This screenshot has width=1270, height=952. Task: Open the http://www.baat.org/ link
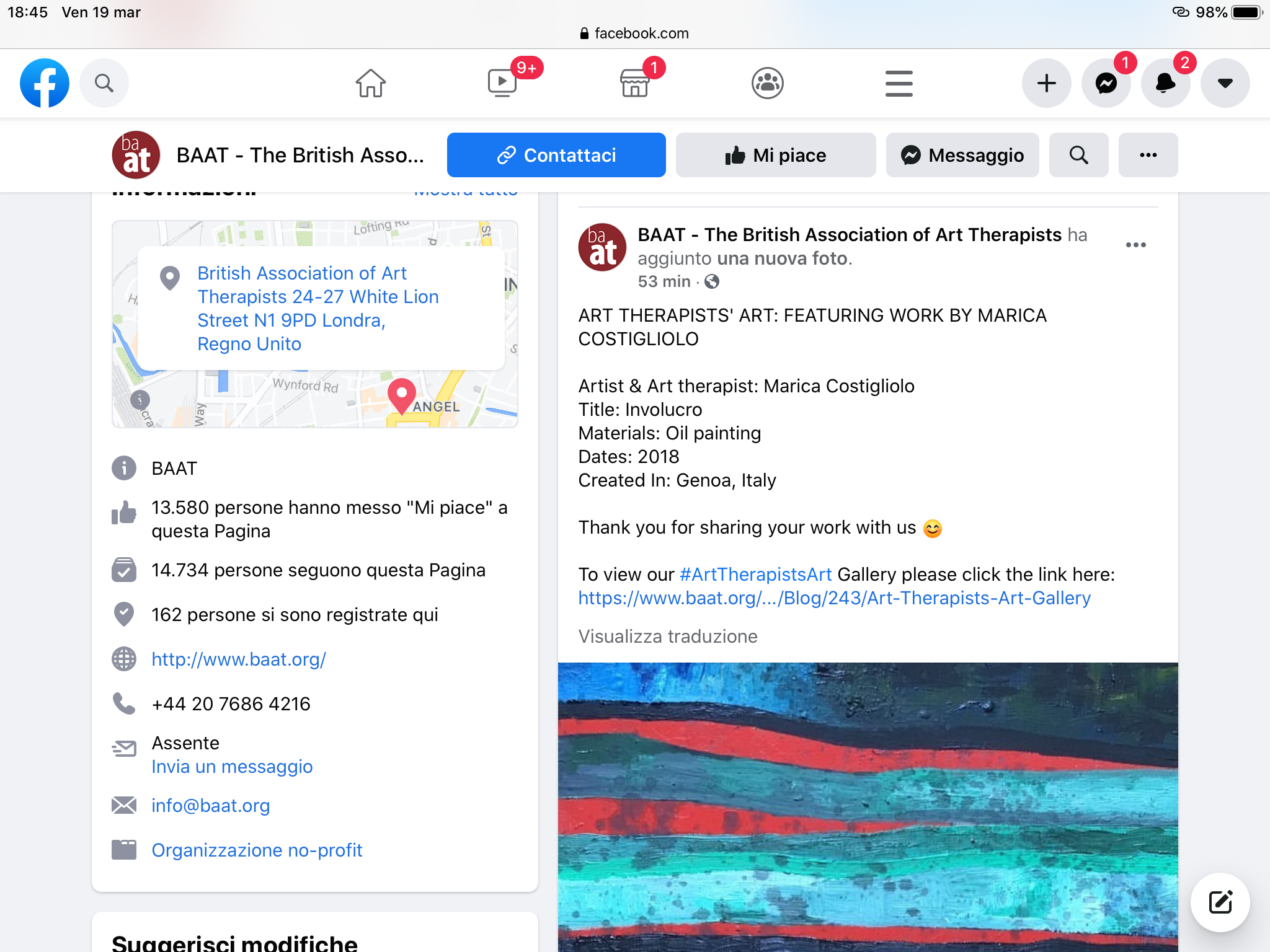(x=239, y=659)
